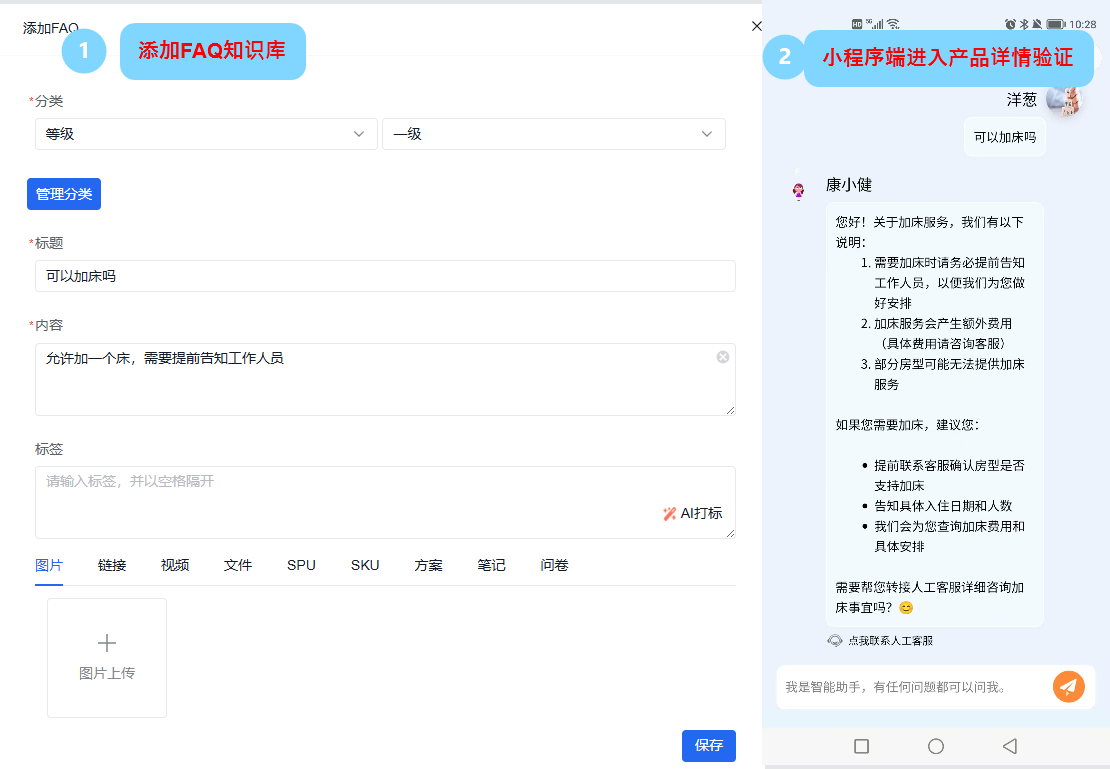
Task: Tap the Android recent apps square icon
Action: (x=862, y=746)
